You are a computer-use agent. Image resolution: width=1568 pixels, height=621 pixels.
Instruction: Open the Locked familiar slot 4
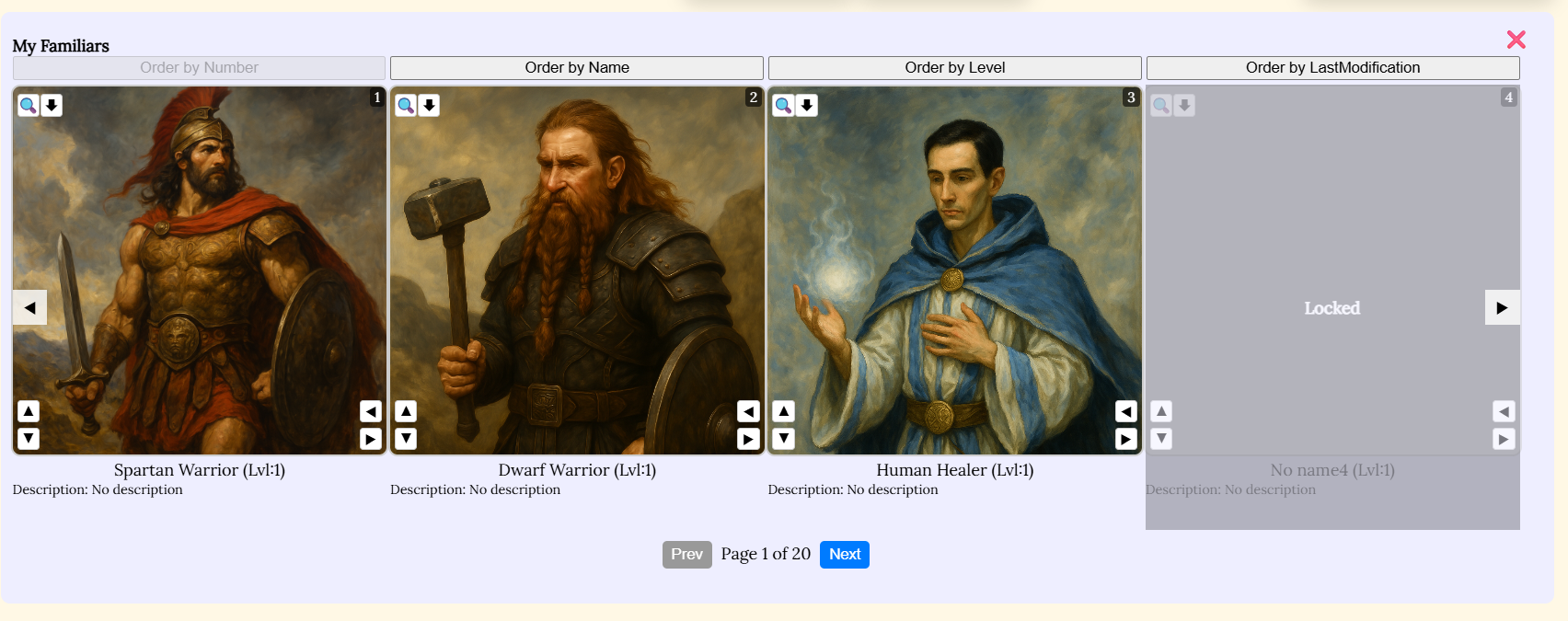click(1332, 308)
